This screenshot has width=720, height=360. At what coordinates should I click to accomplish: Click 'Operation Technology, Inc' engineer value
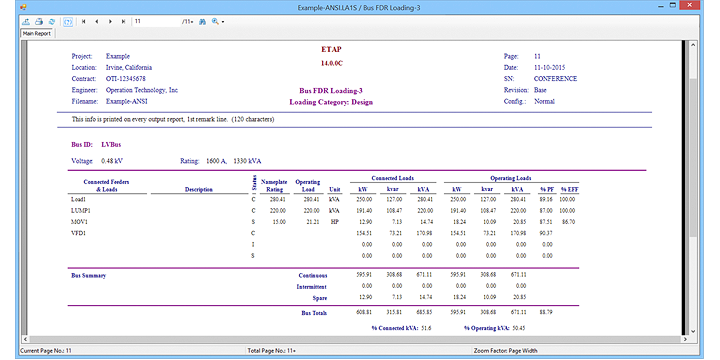[142, 90]
